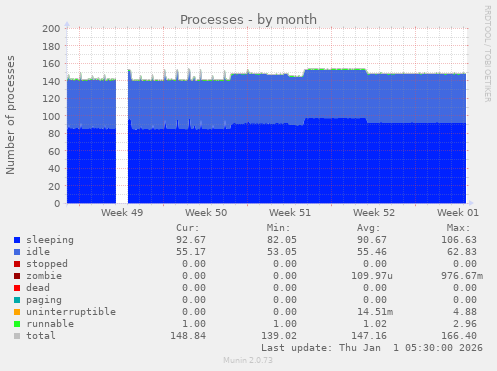
Task: Click the 'Week 50' axis label
Action: coord(206,213)
